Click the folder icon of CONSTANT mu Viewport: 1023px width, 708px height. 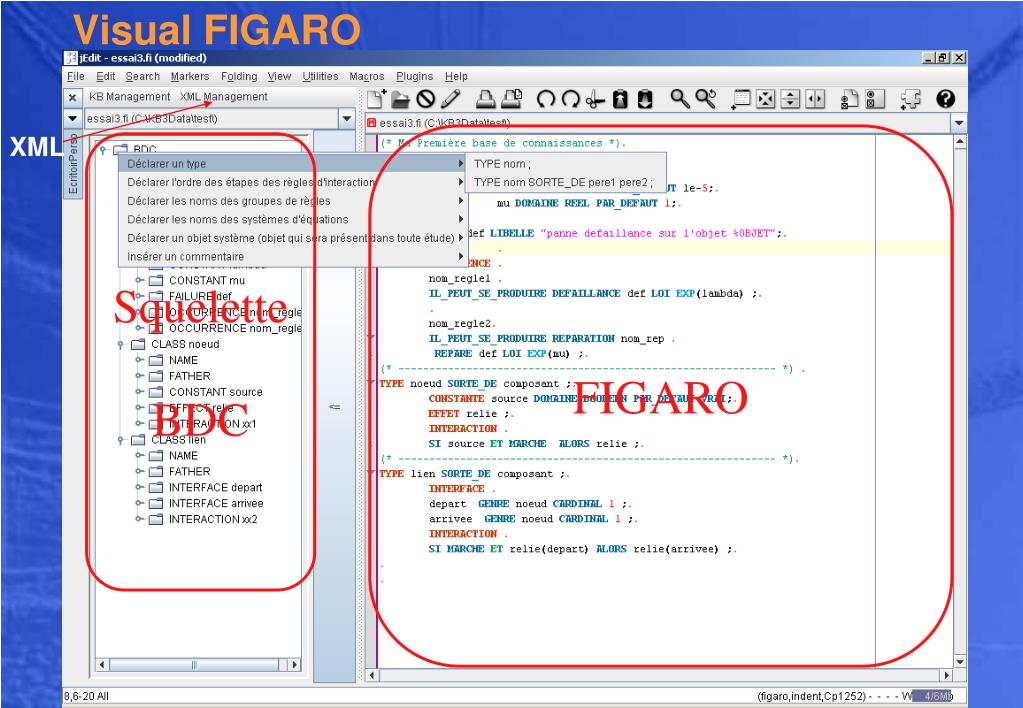click(156, 281)
